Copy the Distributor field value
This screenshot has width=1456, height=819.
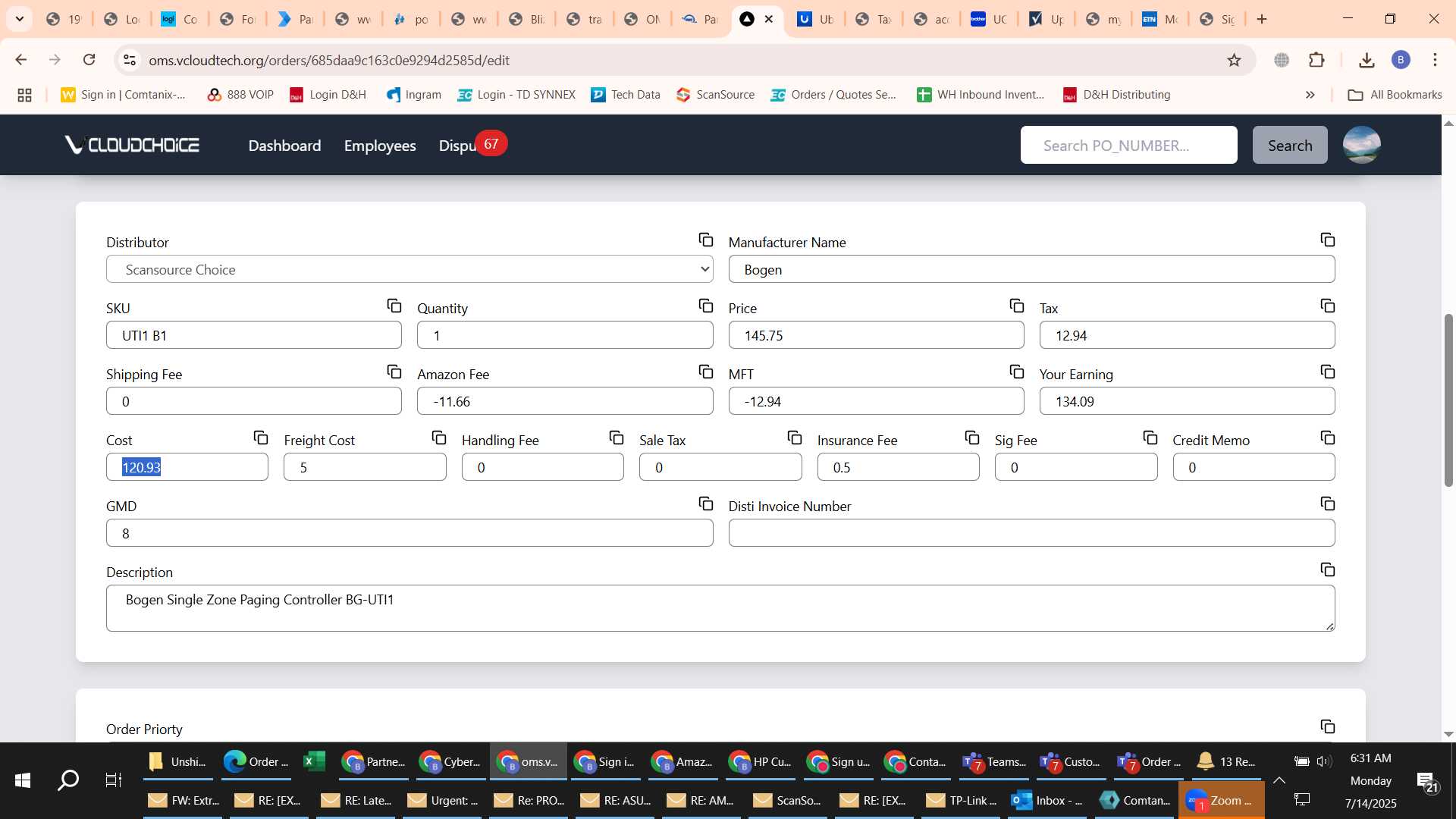pos(706,240)
